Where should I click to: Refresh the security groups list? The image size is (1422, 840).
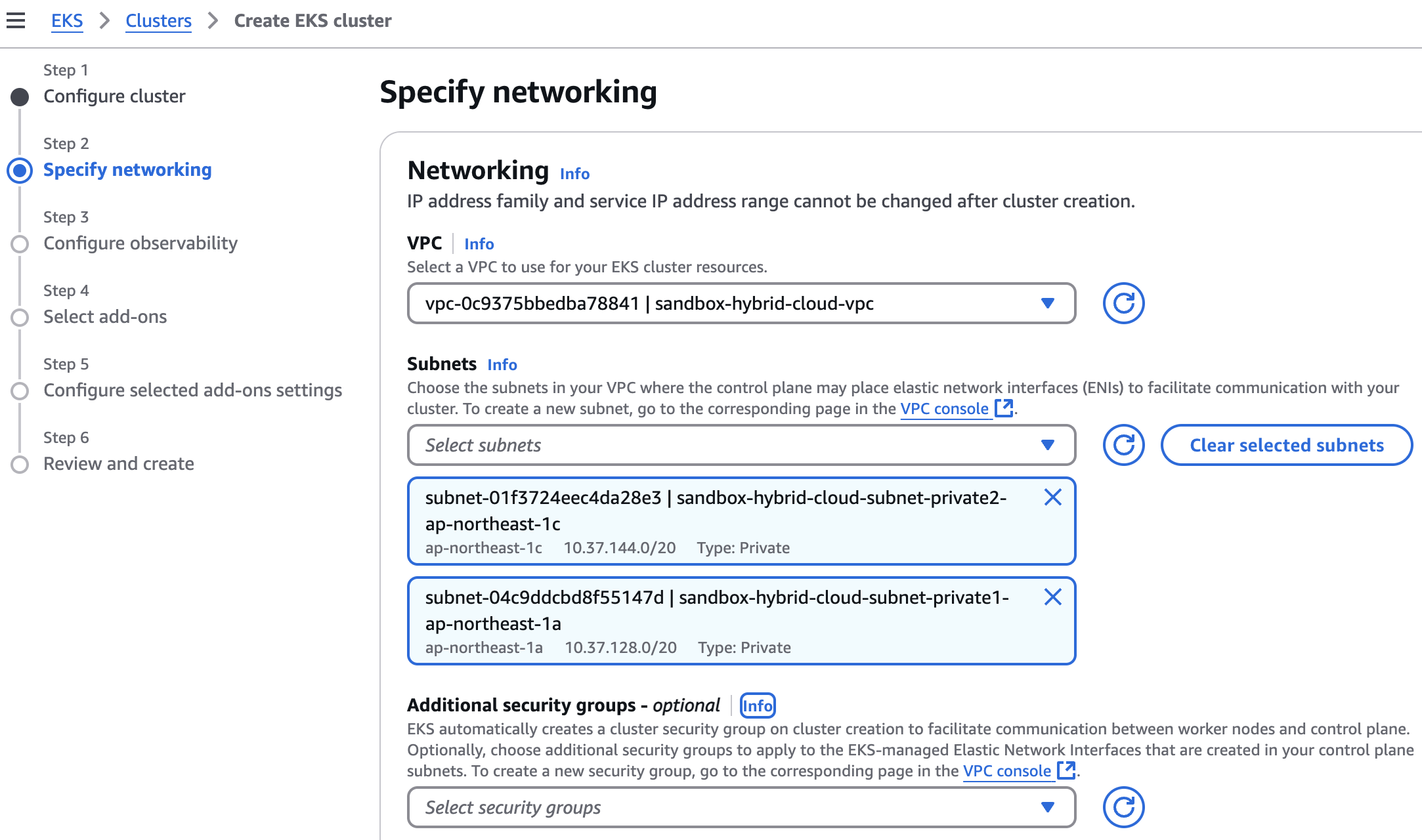coord(1124,807)
